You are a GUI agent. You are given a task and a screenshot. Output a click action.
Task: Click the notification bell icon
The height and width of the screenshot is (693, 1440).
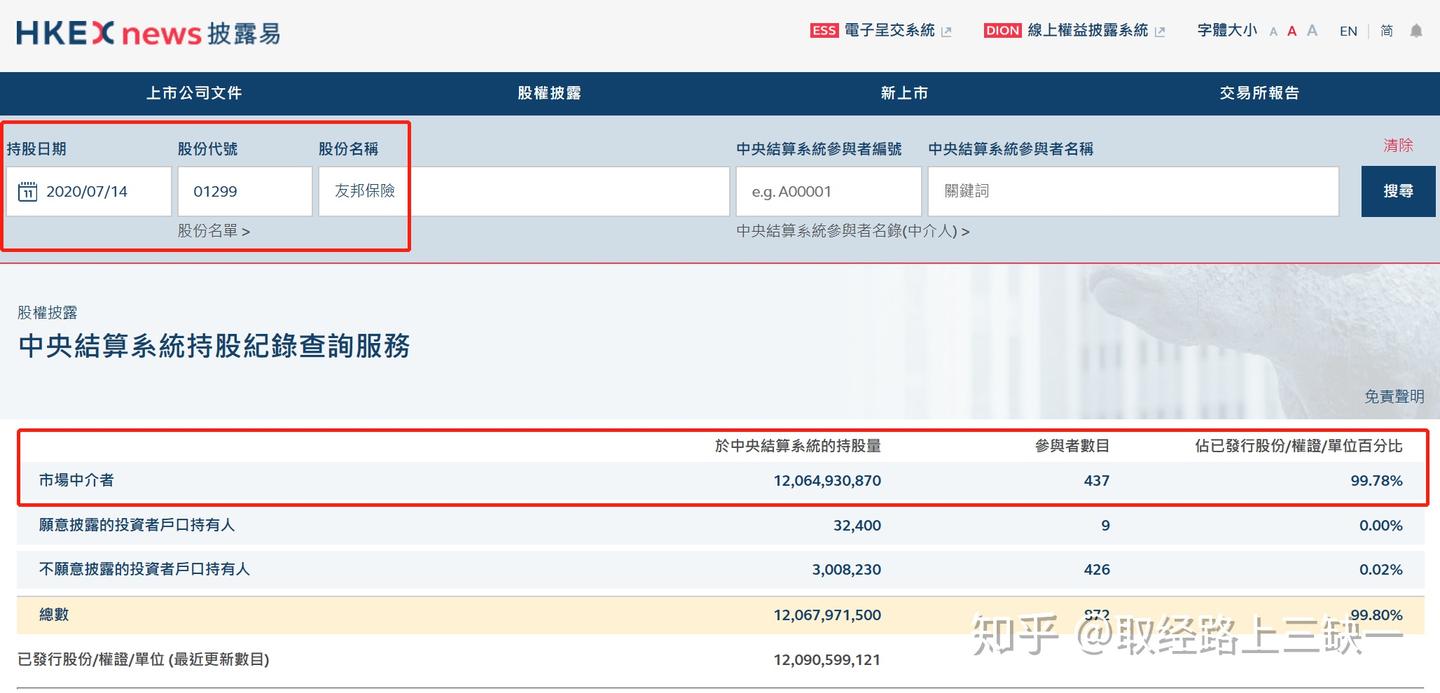pyautogui.click(x=1416, y=31)
